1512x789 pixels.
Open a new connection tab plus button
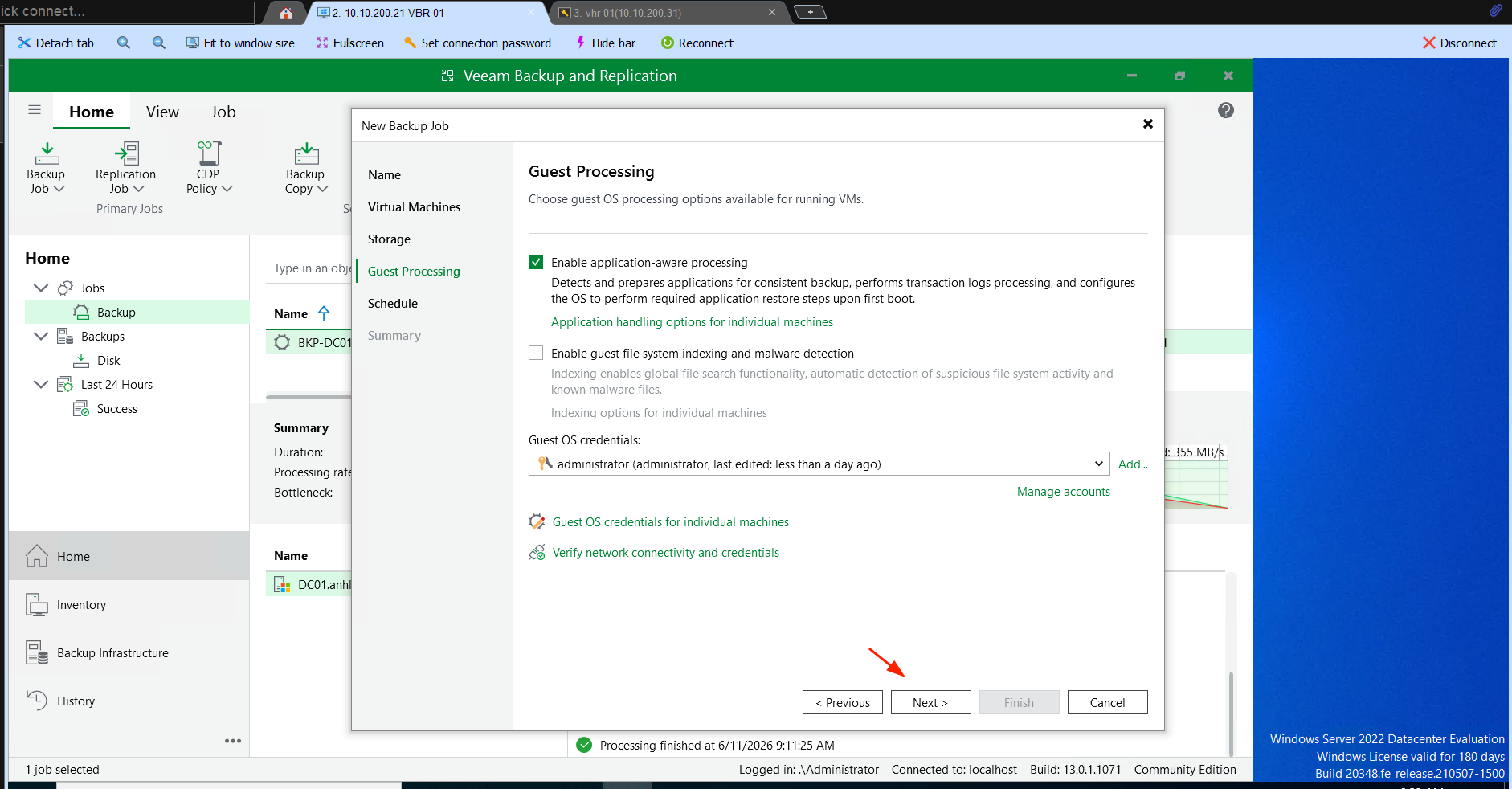[x=810, y=12]
